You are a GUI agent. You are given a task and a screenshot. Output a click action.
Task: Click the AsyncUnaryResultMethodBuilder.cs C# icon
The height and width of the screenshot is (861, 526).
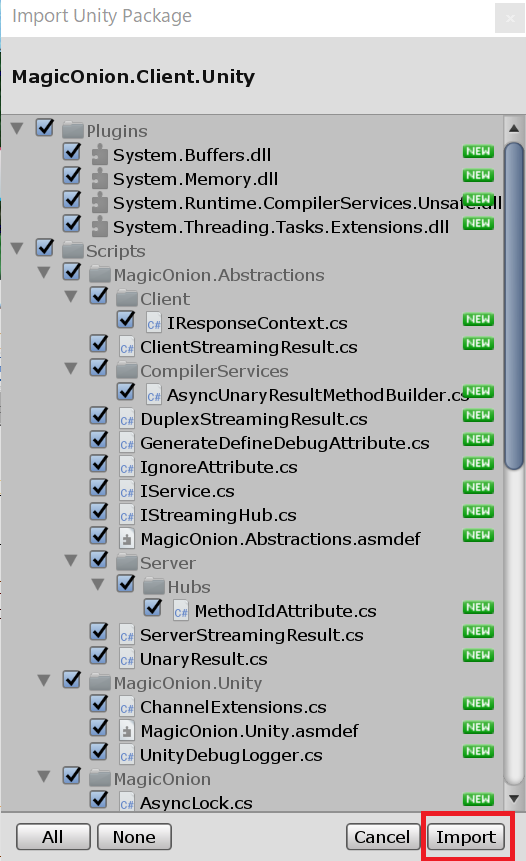point(154,395)
